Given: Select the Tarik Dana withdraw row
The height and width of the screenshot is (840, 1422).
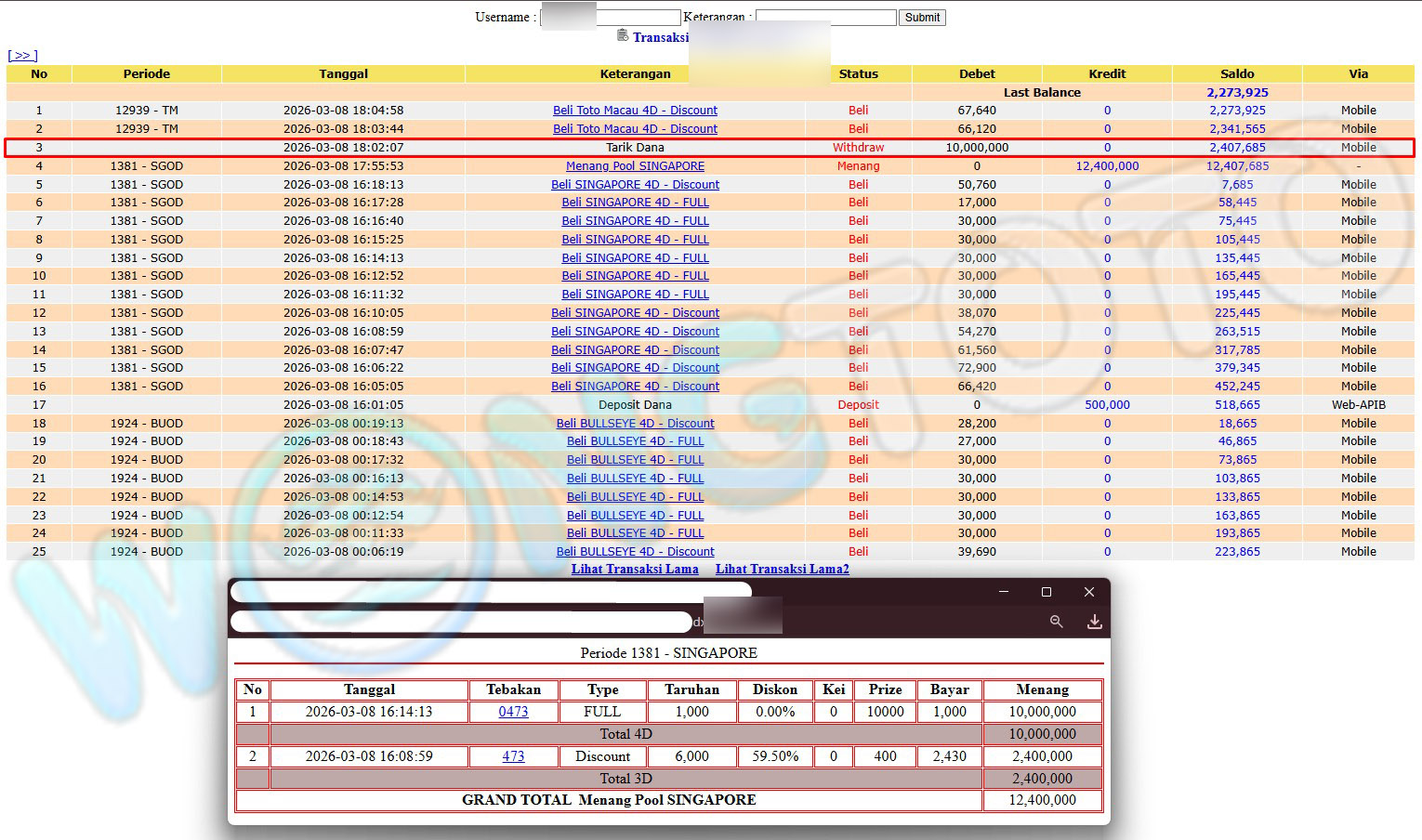Looking at the screenshot, I should tap(635, 148).
